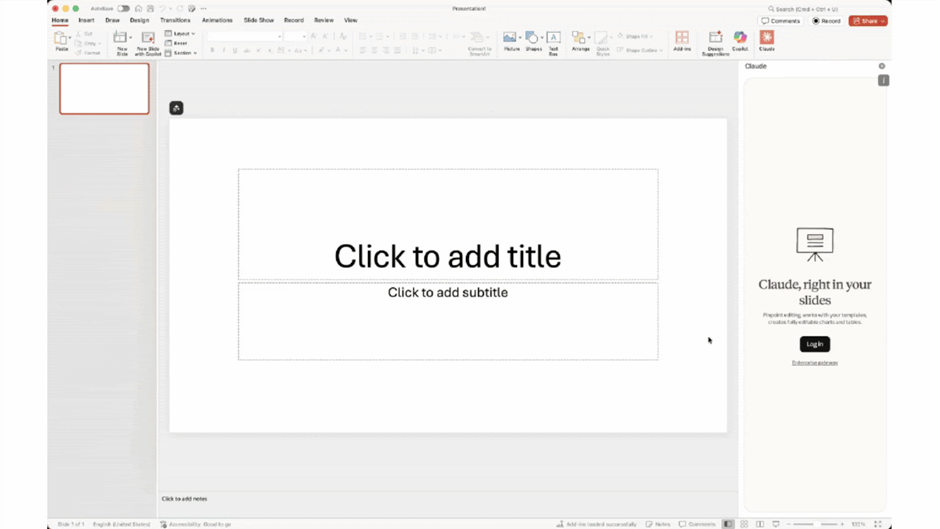Click the Paste clipboard icon

tap(61, 39)
